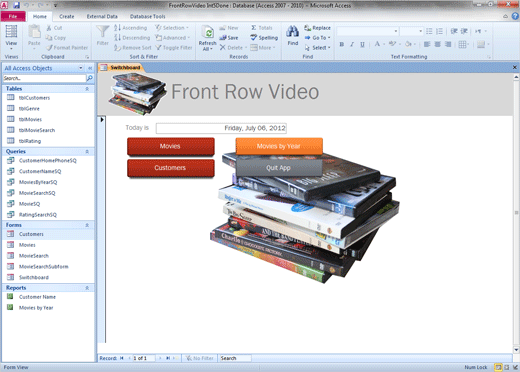The height and width of the screenshot is (372, 520).
Task: Switch to the Create ribbon tab
Action: pyautogui.click(x=67, y=16)
